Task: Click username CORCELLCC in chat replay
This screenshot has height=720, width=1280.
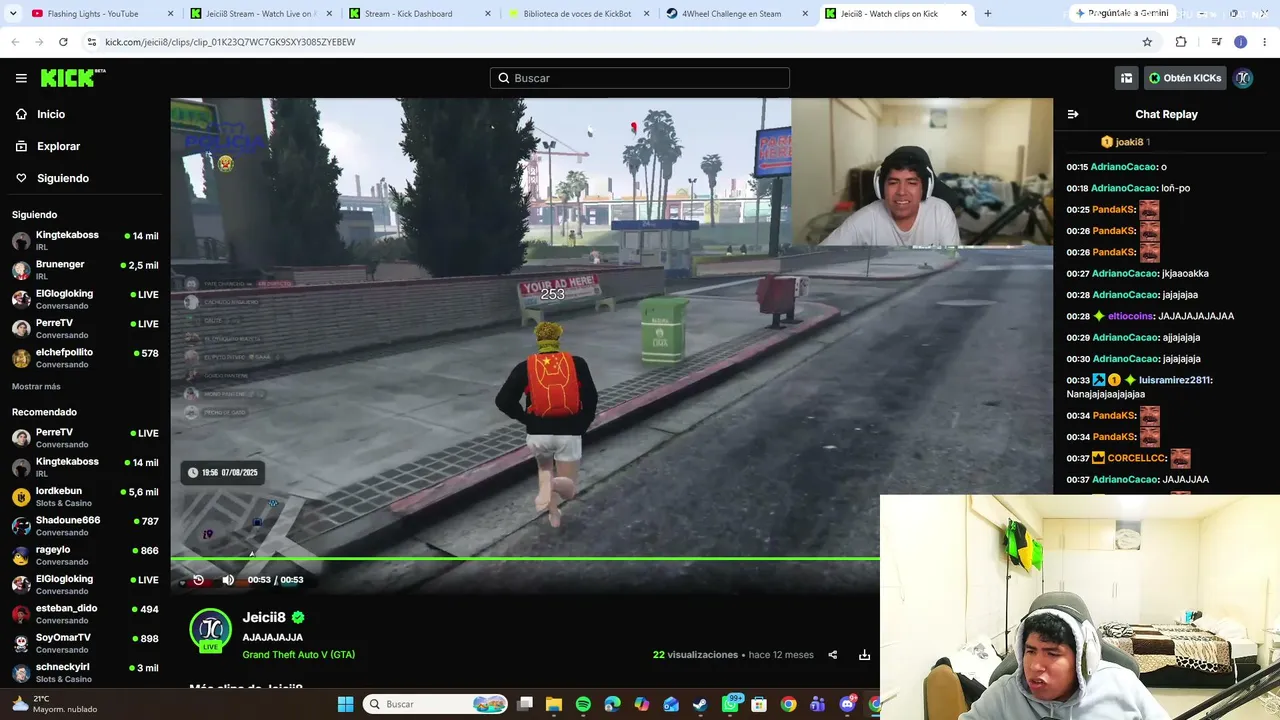Action: (x=1136, y=458)
